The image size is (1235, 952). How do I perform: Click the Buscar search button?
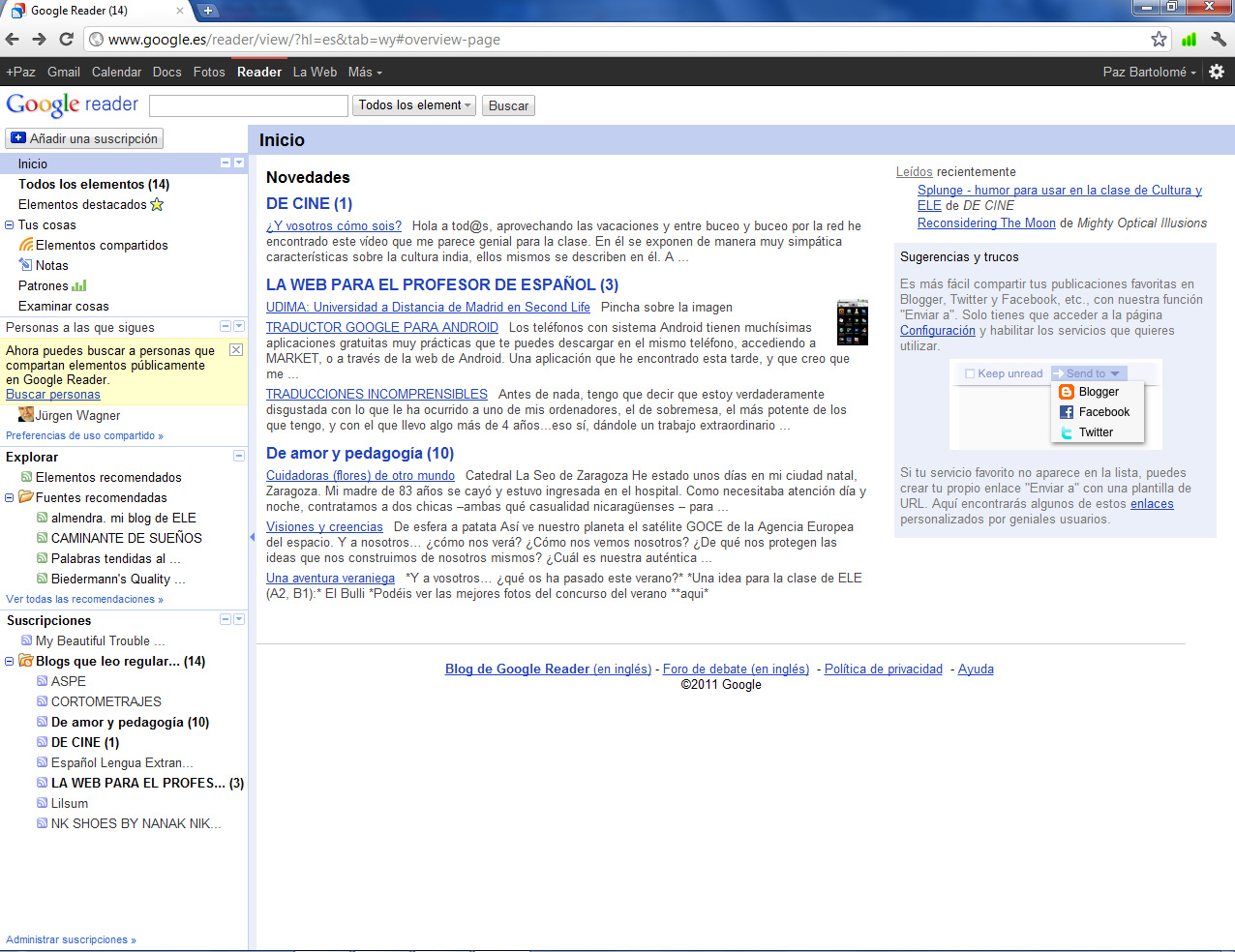click(508, 105)
